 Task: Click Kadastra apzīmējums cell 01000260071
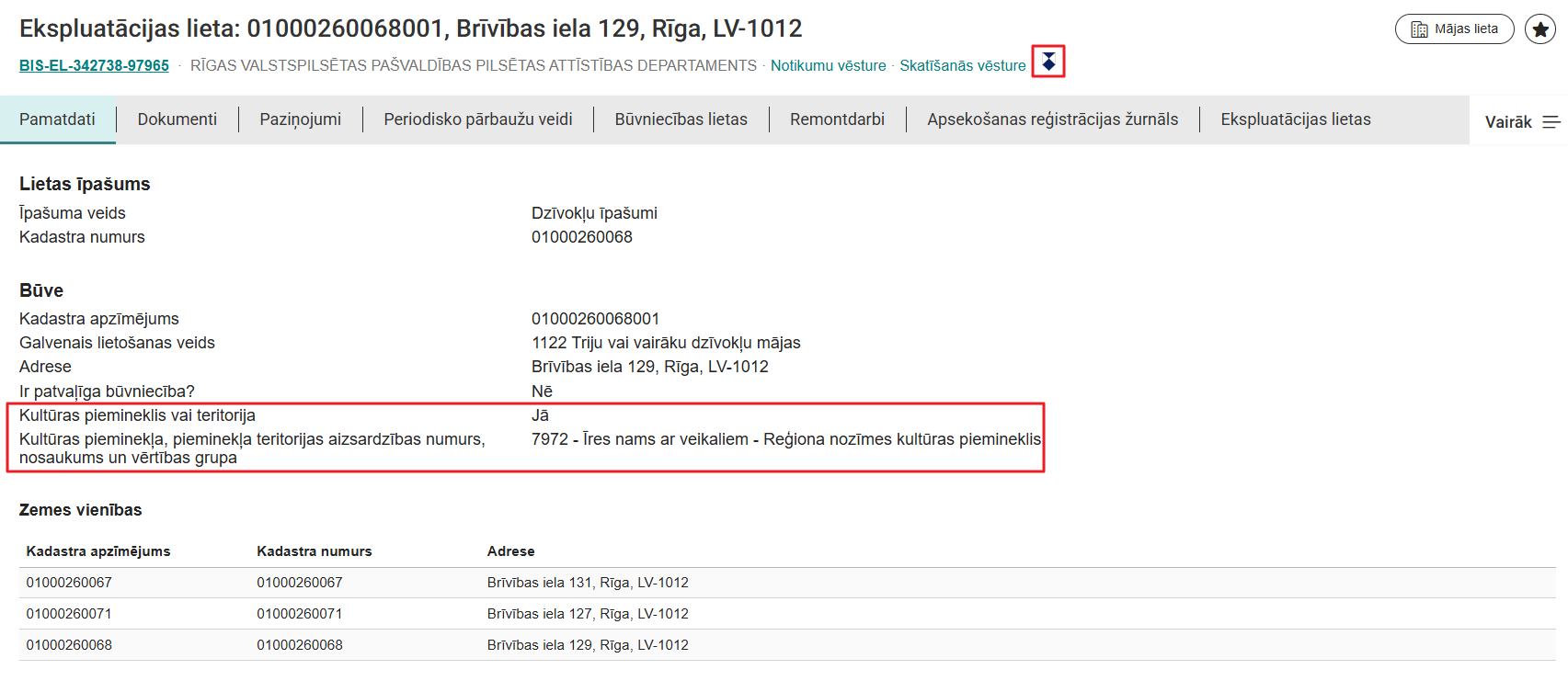point(69,614)
